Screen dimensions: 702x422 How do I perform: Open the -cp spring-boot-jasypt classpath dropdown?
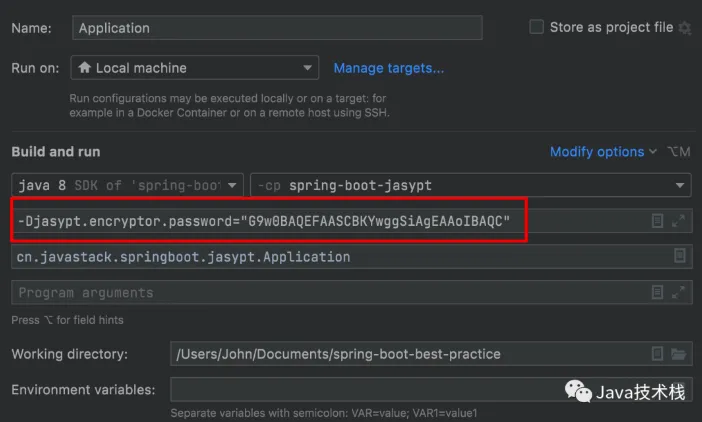[x=470, y=186]
